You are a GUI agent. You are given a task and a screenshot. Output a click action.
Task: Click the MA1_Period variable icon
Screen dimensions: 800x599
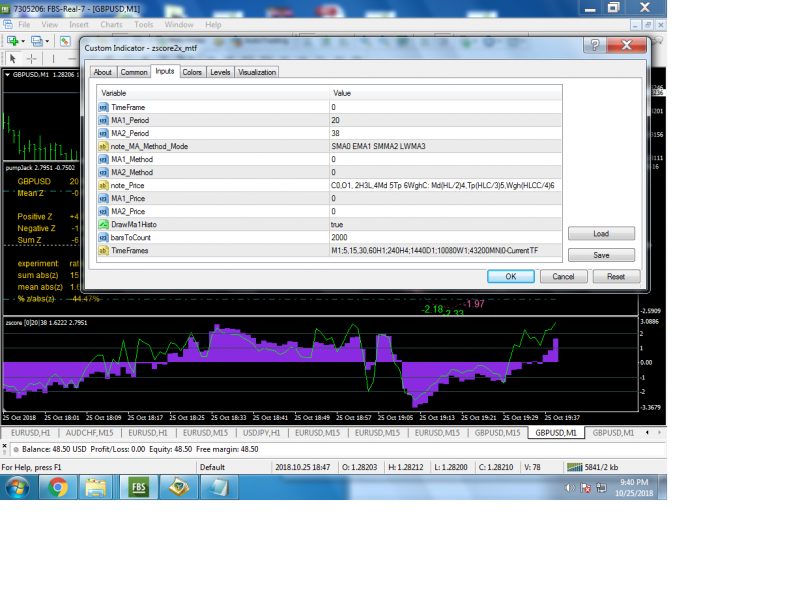pyautogui.click(x=104, y=120)
